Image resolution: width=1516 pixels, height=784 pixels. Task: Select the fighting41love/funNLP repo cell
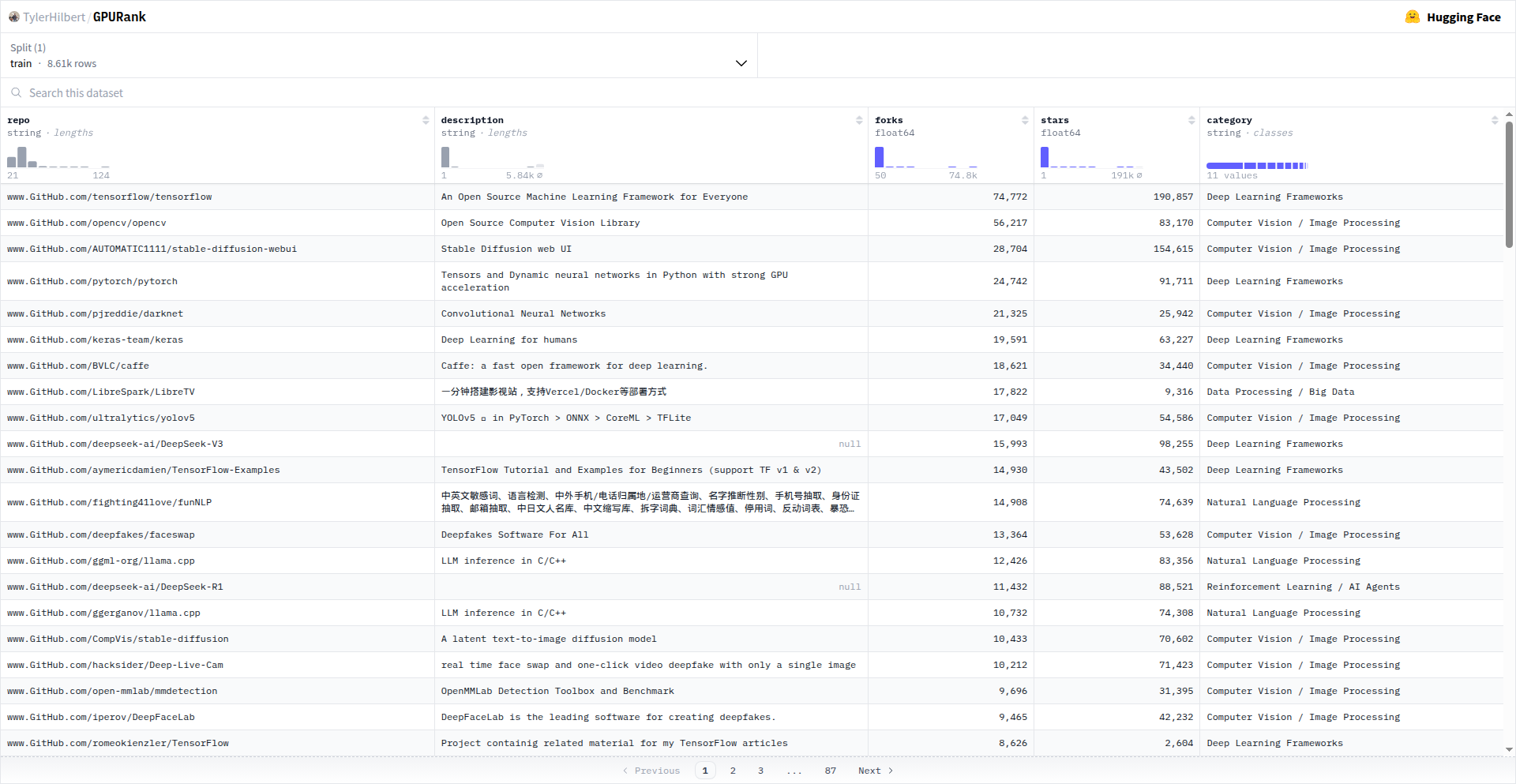point(217,502)
